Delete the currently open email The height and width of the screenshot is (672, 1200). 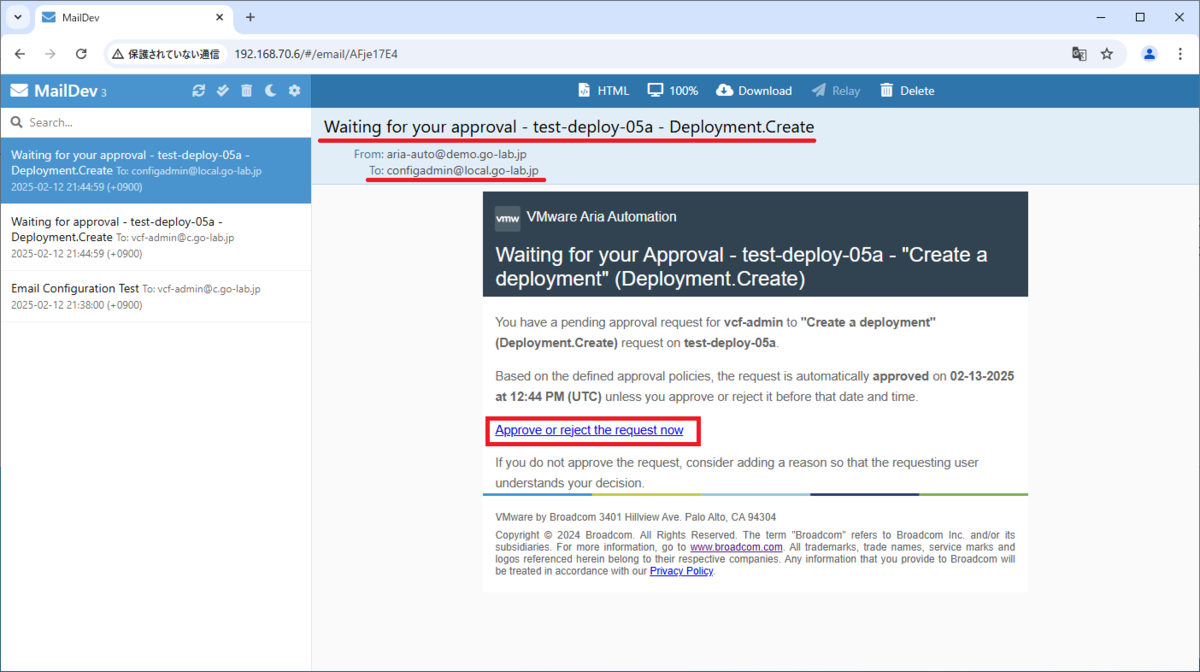[x=907, y=91]
